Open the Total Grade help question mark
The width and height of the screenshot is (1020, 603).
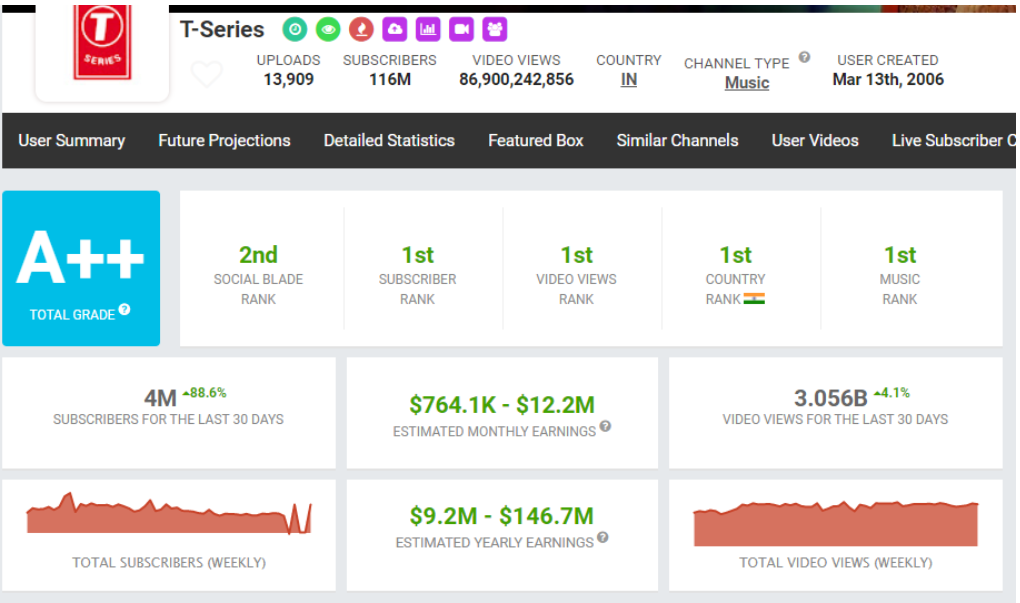coord(124,310)
